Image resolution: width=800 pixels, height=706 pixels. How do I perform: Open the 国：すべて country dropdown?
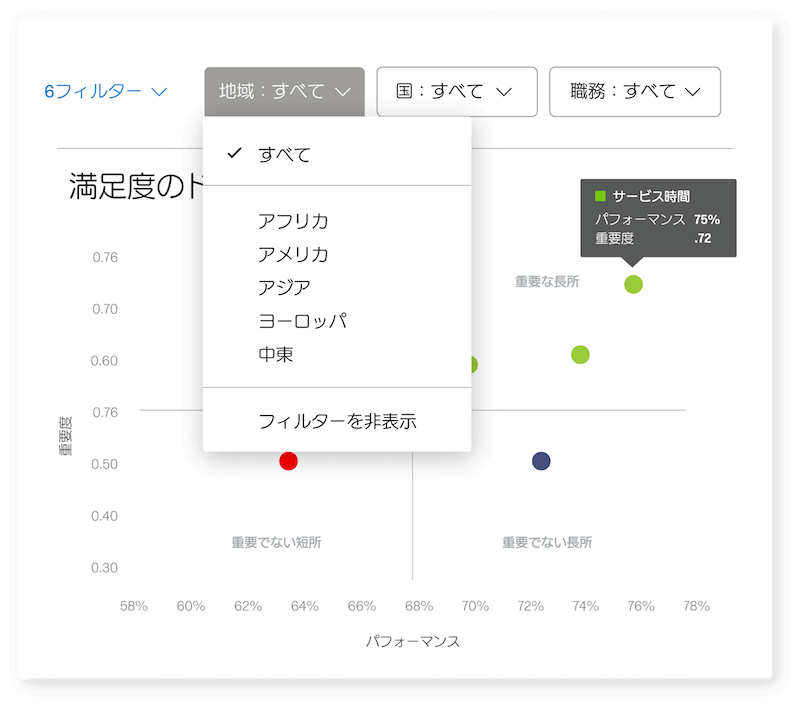tap(457, 92)
